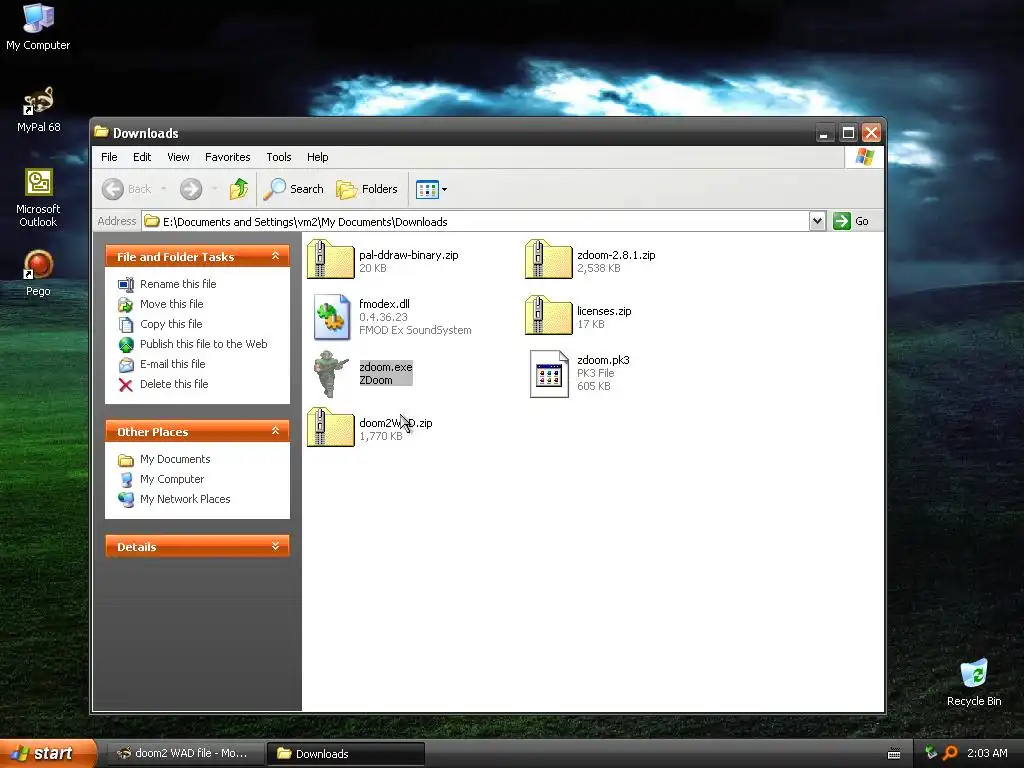Click E-mail this file

tap(172, 364)
